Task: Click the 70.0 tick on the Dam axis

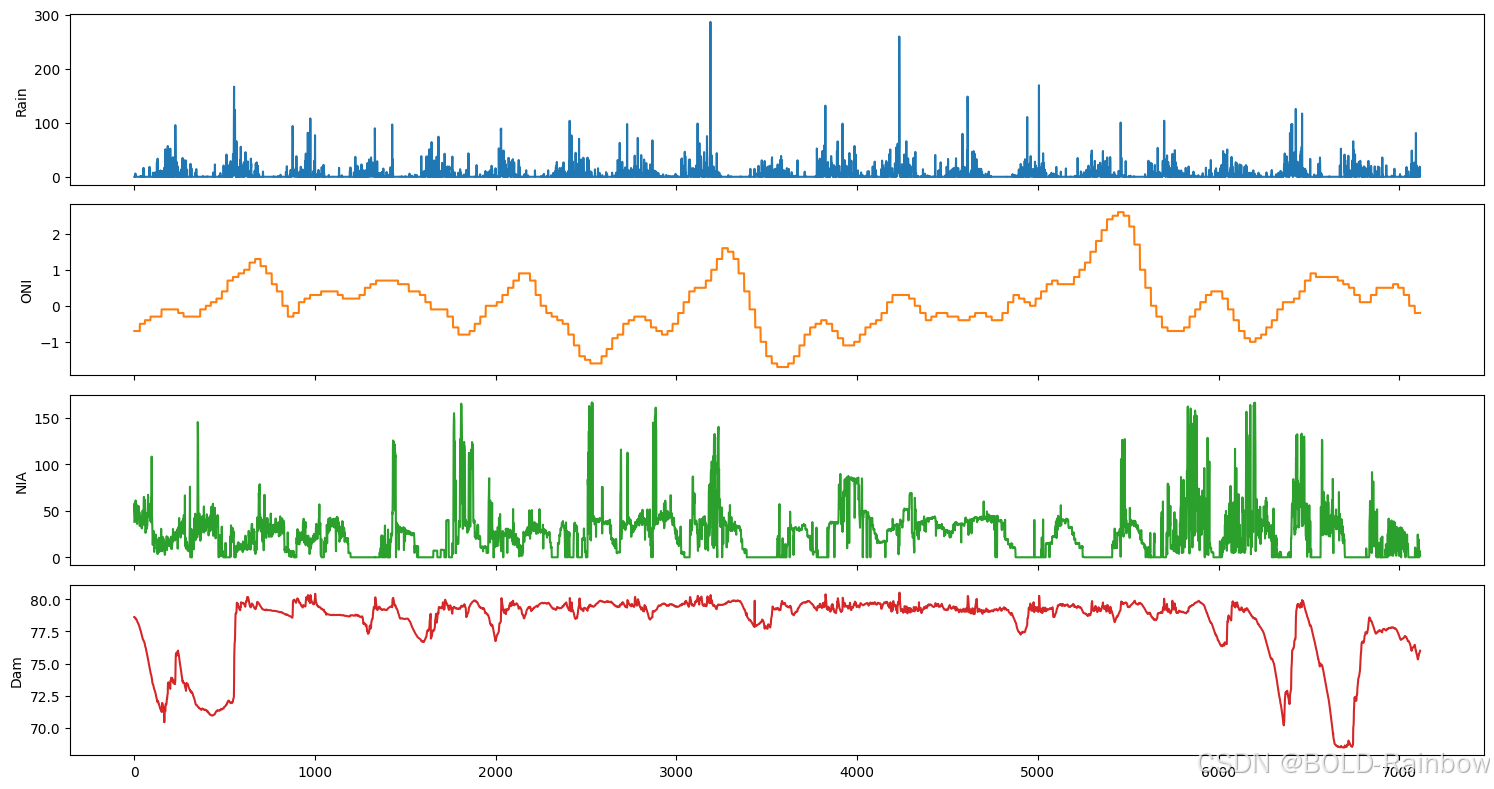Action: click(x=43, y=729)
